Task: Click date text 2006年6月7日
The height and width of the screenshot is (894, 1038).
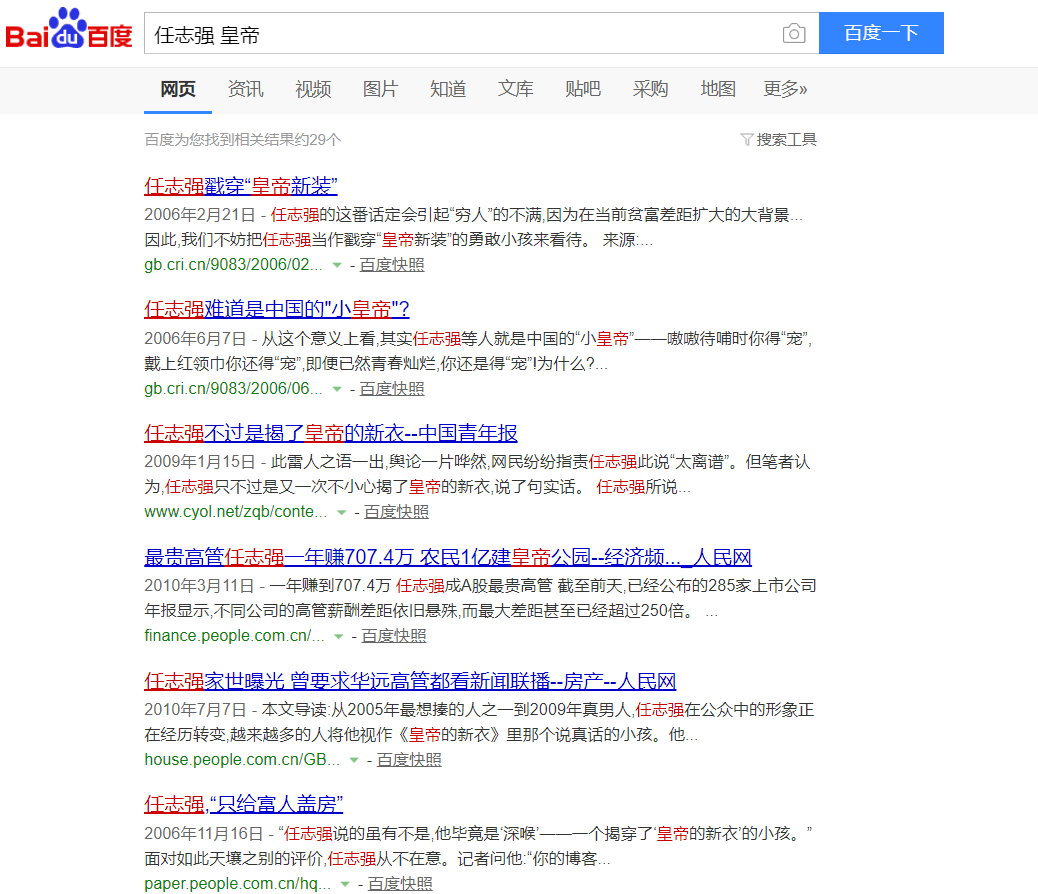Action: [195, 339]
